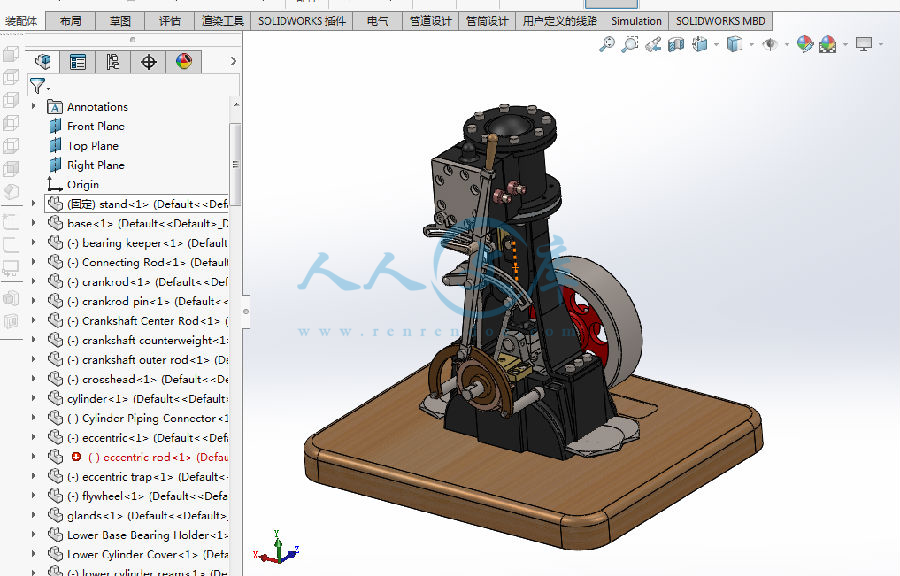Select the Cylinder Piping Connector<1> component
The width and height of the screenshot is (900, 576).
click(137, 418)
